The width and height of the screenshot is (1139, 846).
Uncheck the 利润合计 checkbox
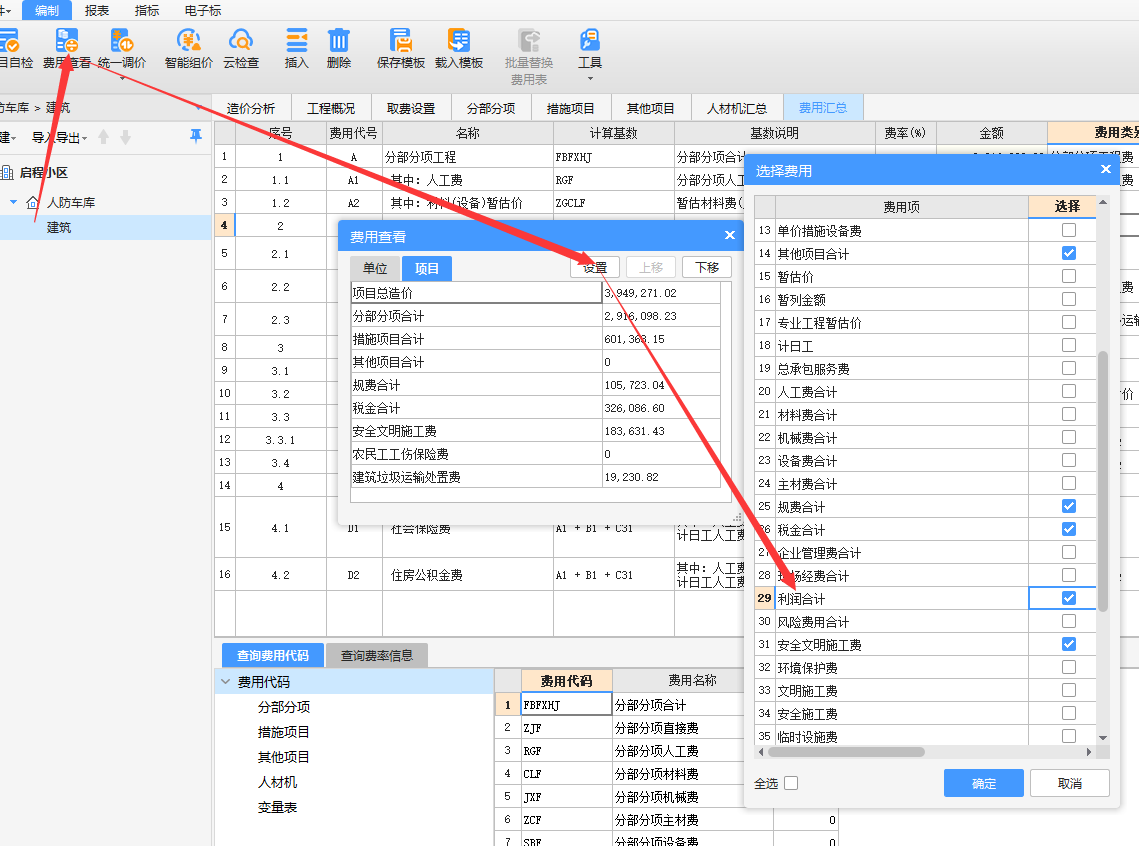pyautogui.click(x=1069, y=598)
